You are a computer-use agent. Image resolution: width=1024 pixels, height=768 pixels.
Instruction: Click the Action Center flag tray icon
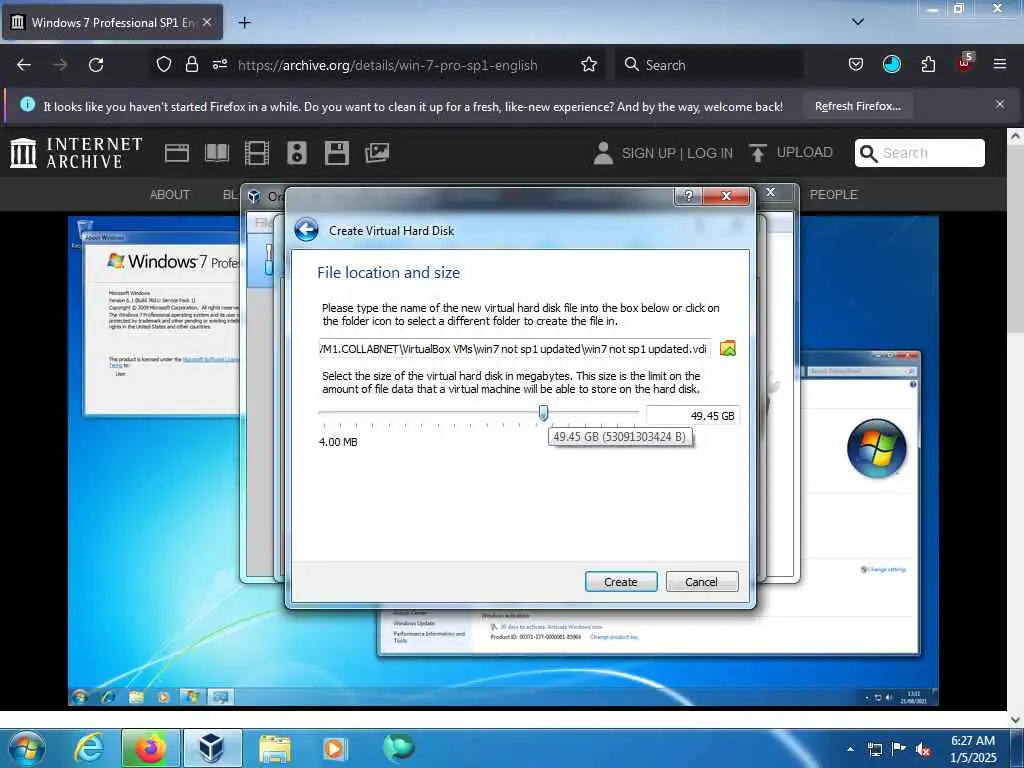899,749
